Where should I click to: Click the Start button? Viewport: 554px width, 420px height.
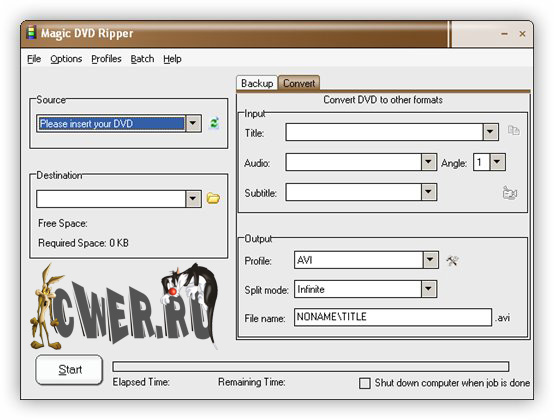[70, 369]
